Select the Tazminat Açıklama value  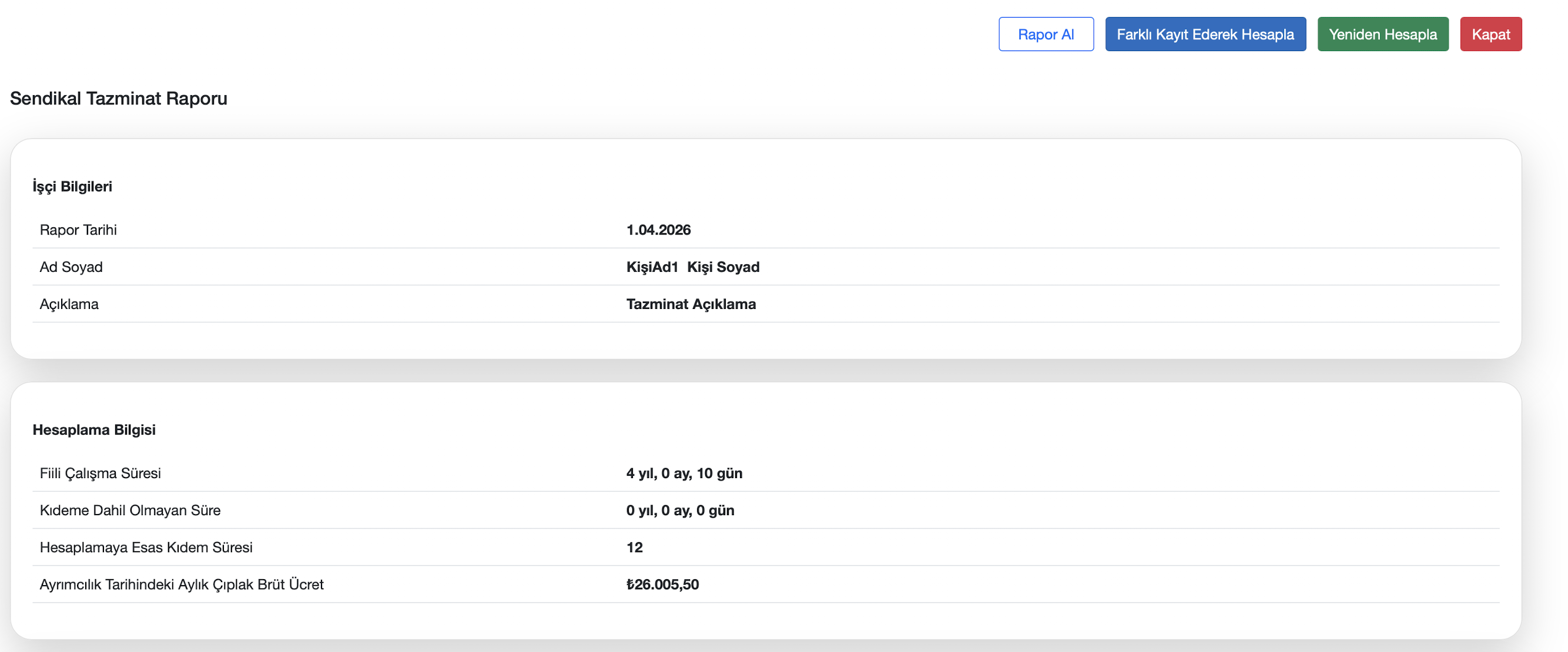click(x=690, y=304)
